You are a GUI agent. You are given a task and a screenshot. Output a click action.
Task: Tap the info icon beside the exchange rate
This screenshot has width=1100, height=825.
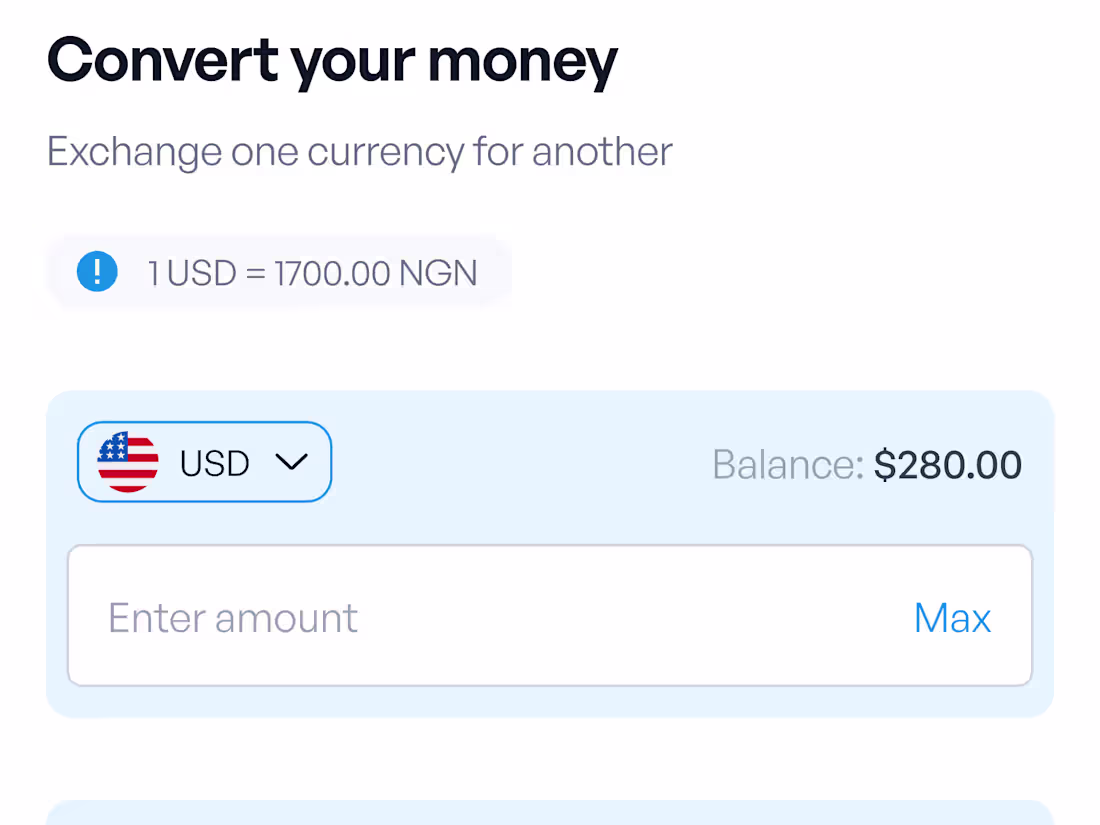pyautogui.click(x=97, y=271)
